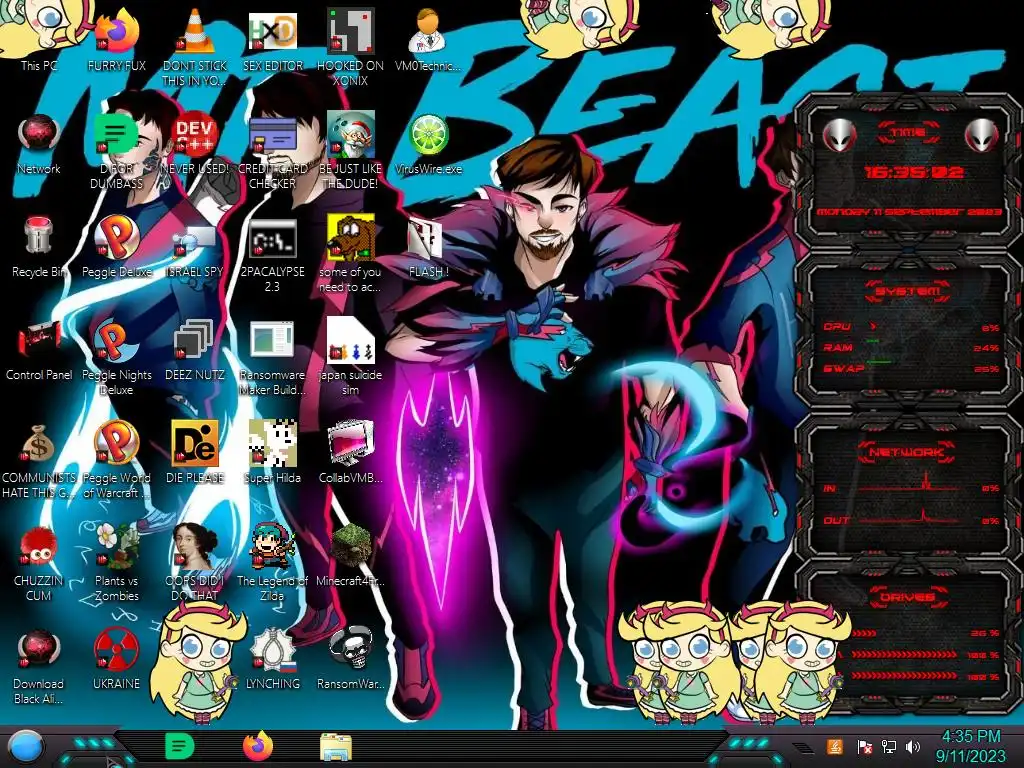Open the Start orb button
Image resolution: width=1024 pixels, height=768 pixels.
point(26,747)
